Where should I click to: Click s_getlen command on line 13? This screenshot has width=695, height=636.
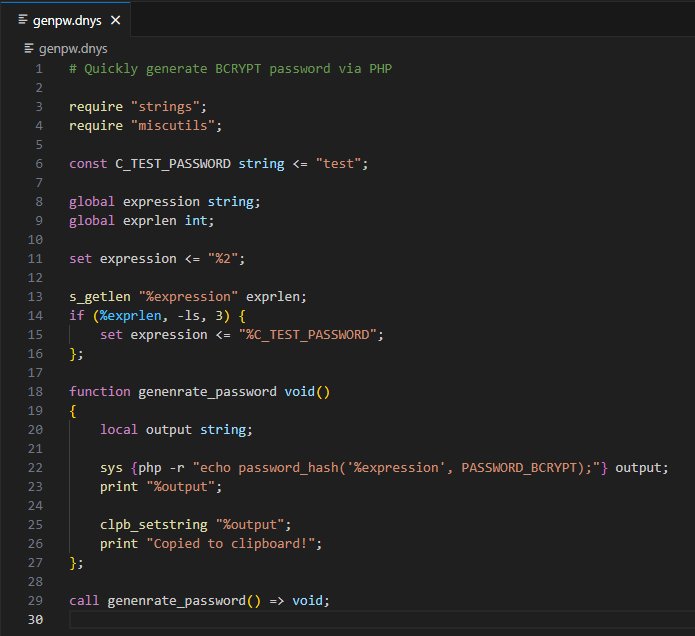pos(100,297)
